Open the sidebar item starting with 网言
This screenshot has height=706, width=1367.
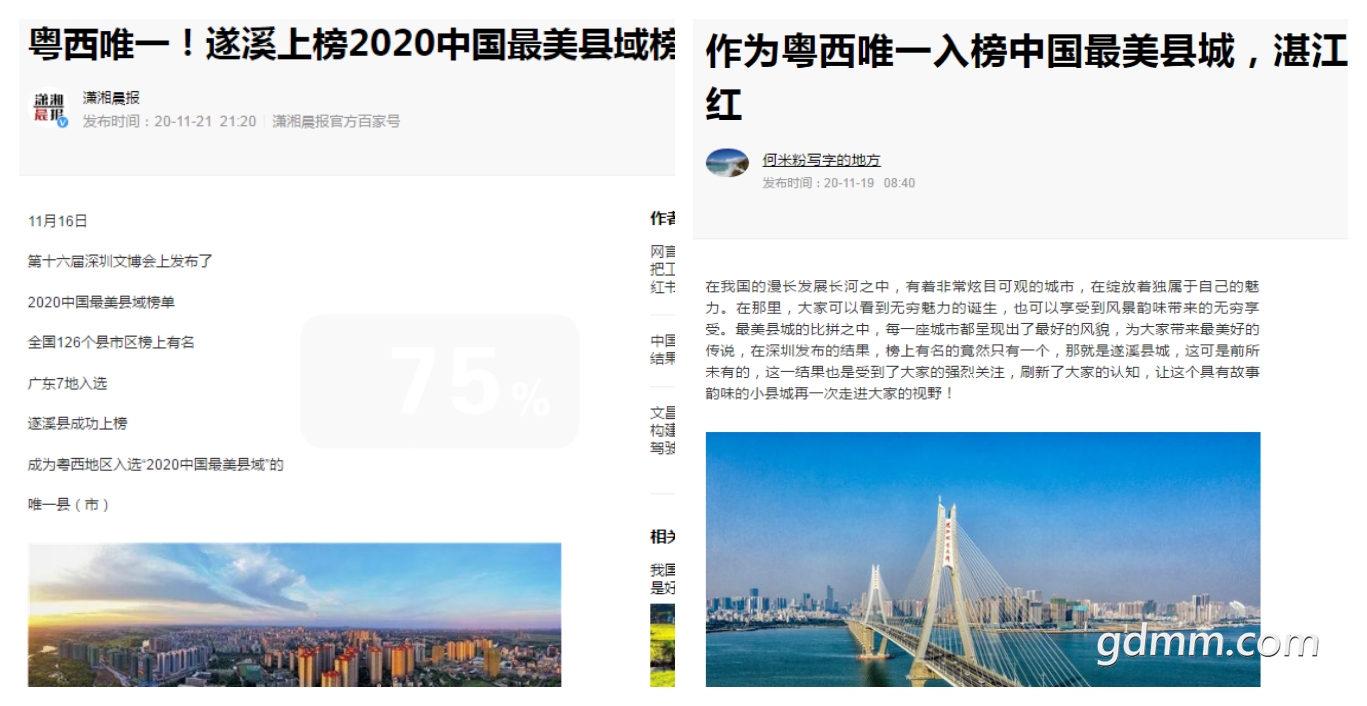662,268
